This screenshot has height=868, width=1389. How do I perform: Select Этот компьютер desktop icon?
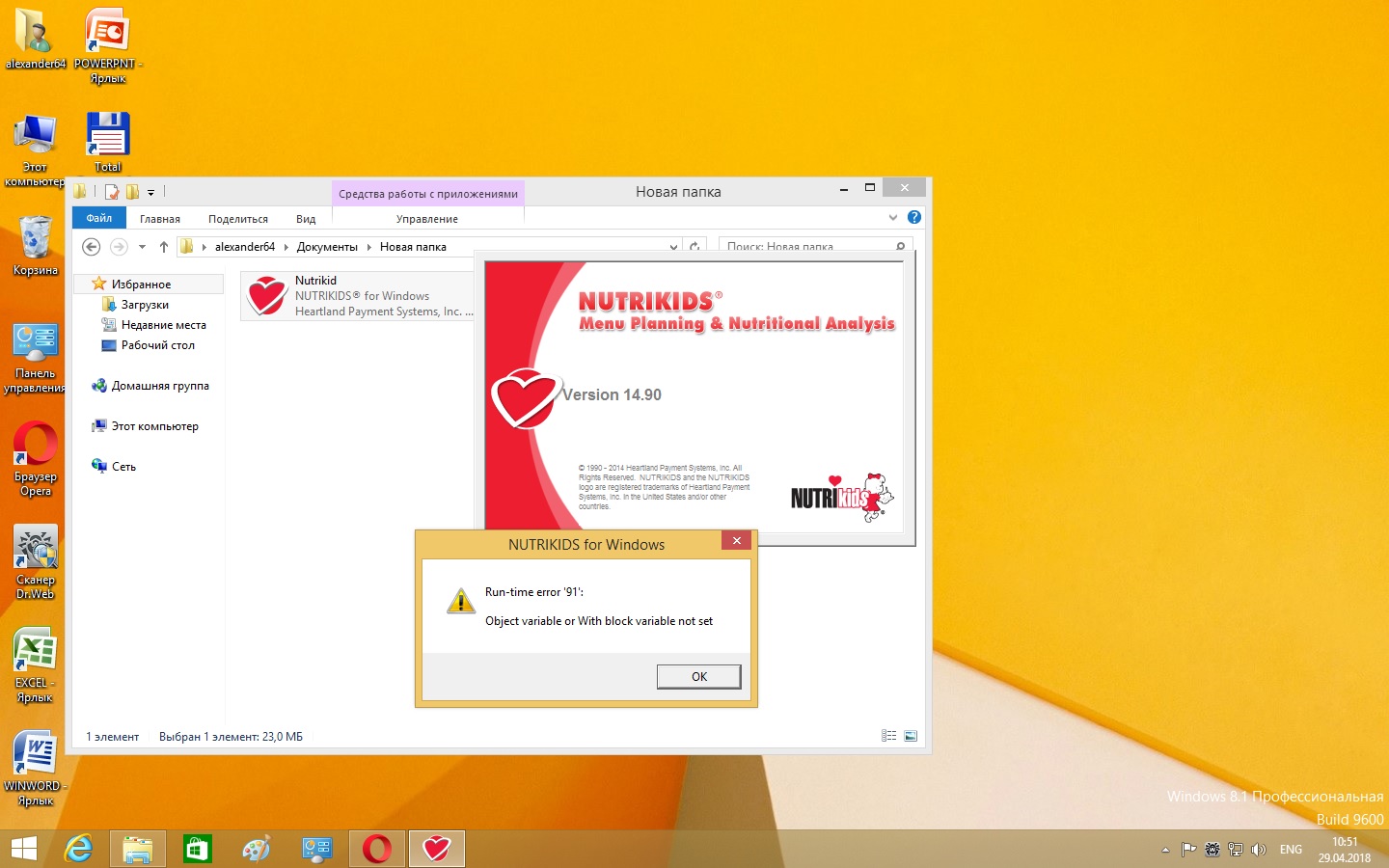point(36,149)
